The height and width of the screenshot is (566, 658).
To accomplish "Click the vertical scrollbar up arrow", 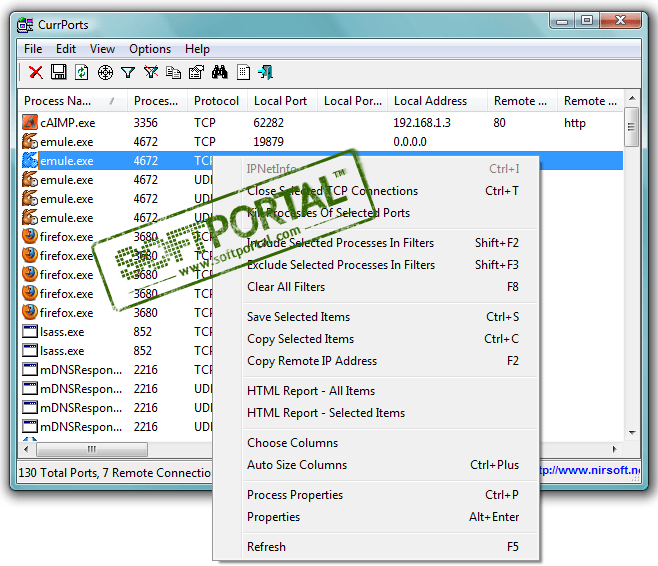I will 632,99.
